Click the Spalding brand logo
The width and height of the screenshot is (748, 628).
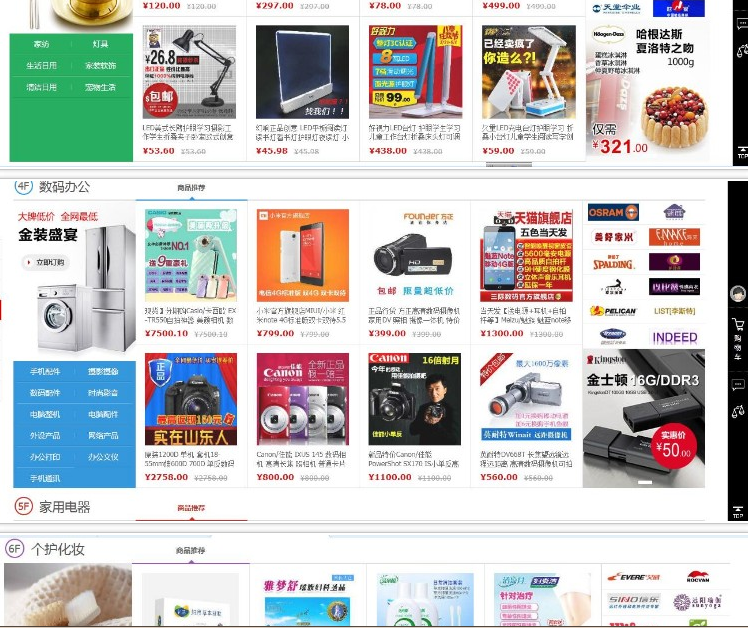(613, 262)
